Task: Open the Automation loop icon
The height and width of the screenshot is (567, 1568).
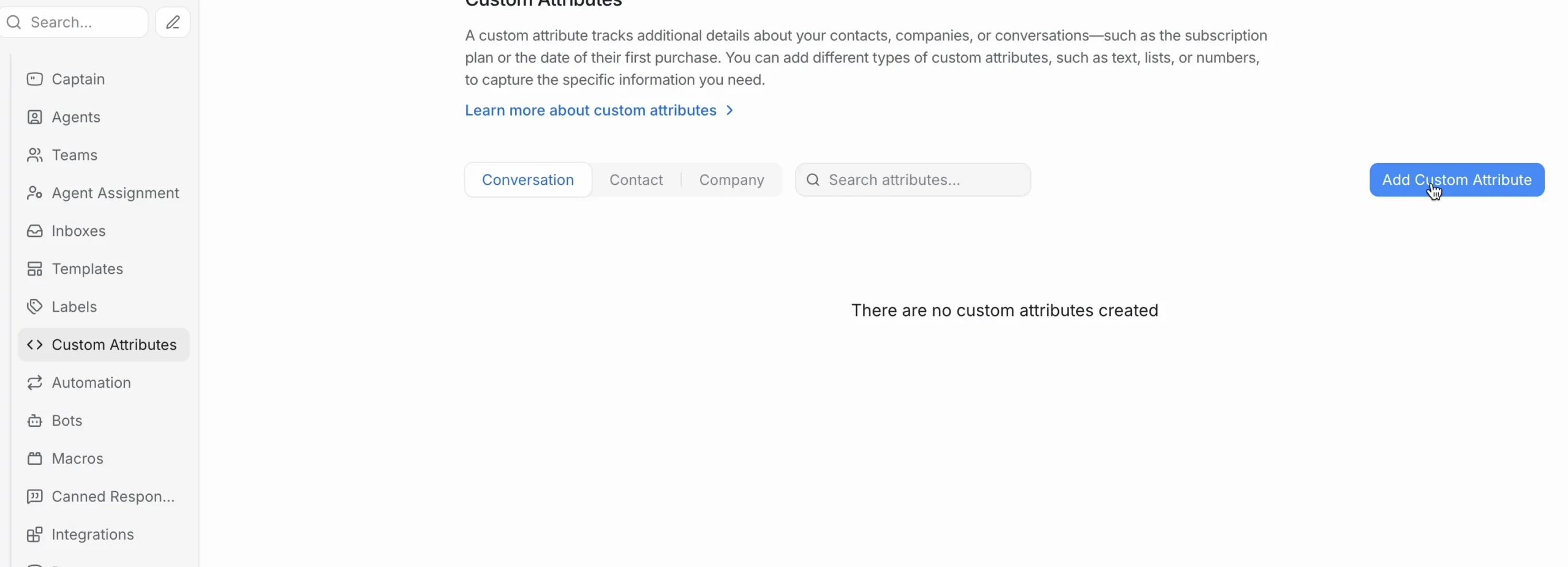Action: point(35,383)
